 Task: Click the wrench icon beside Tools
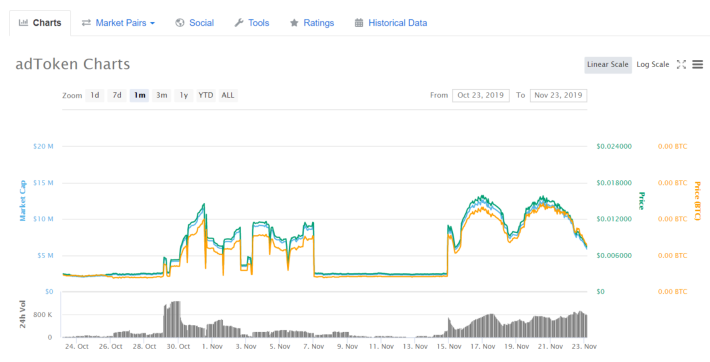coord(239,23)
